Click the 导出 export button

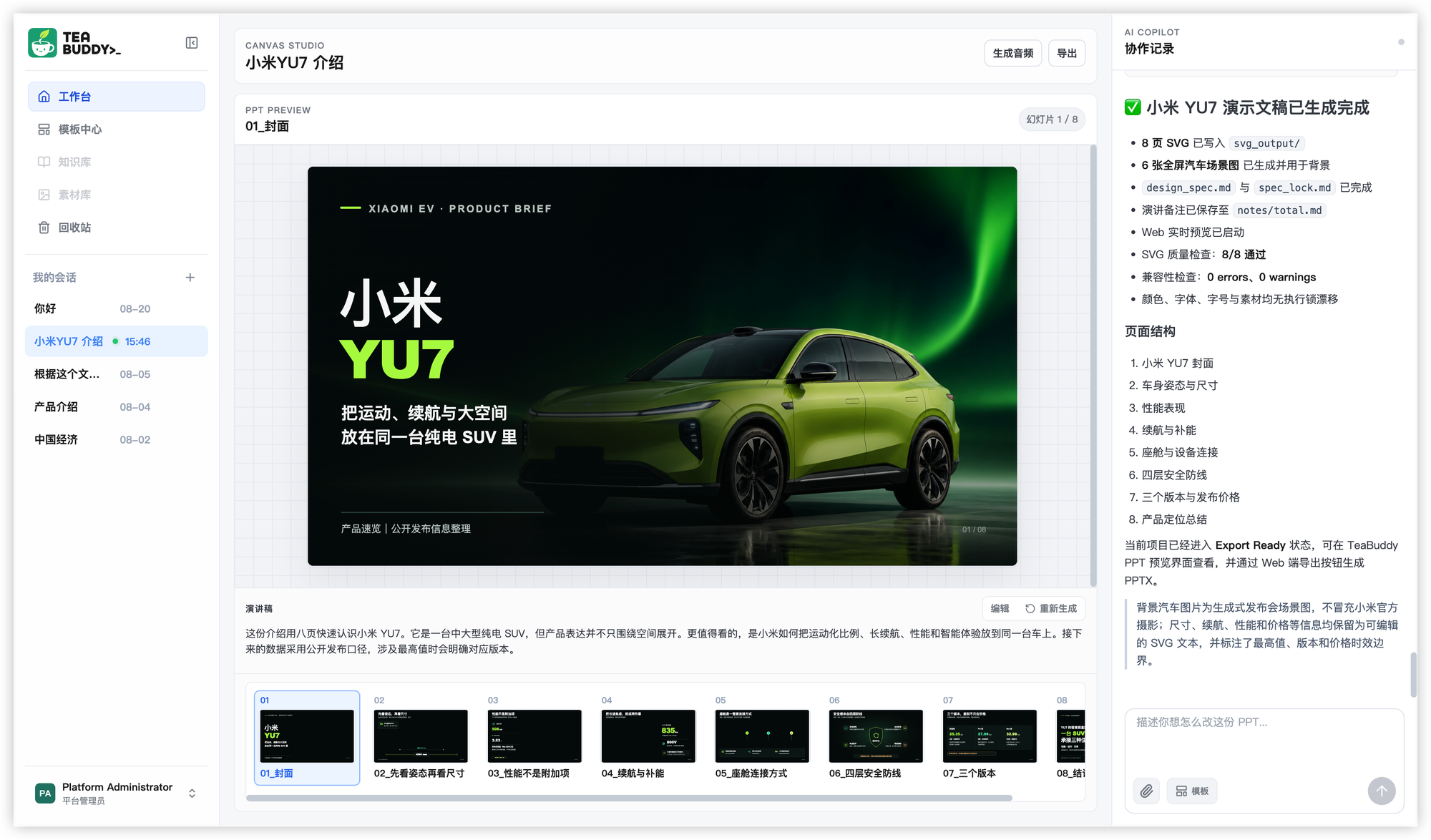[x=1067, y=54]
